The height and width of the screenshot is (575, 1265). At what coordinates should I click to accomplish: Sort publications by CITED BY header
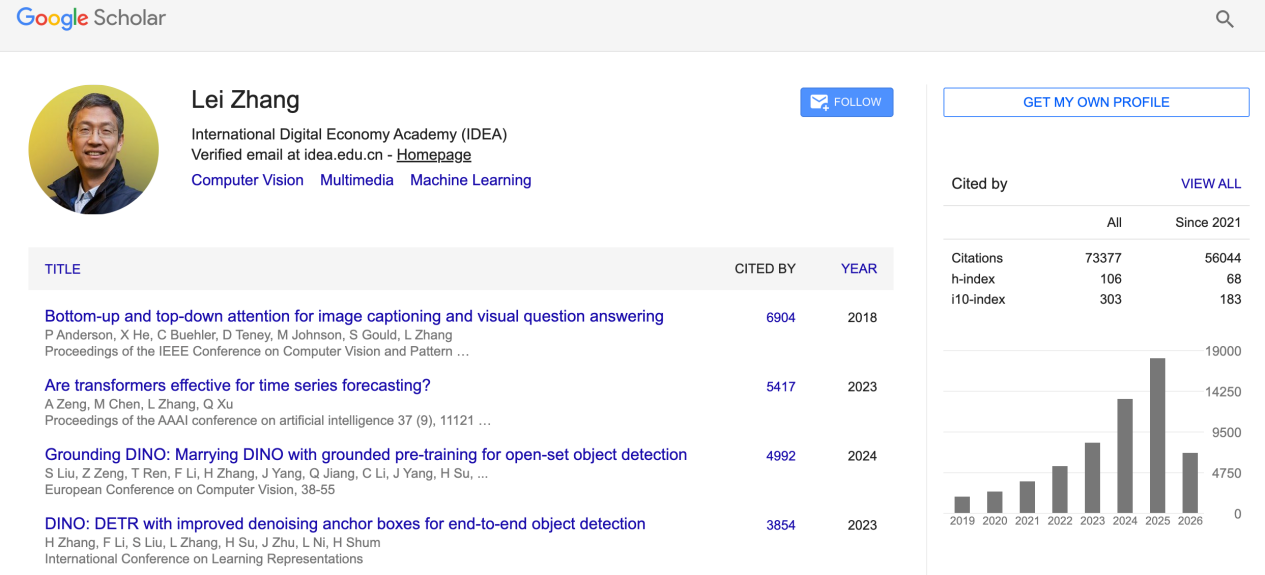(x=765, y=268)
